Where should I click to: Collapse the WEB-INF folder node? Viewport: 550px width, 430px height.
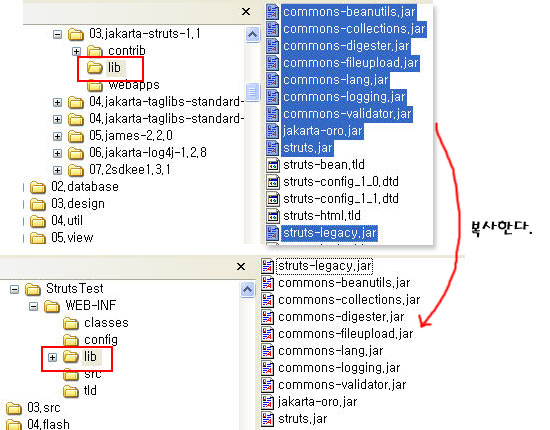[x=33, y=307]
